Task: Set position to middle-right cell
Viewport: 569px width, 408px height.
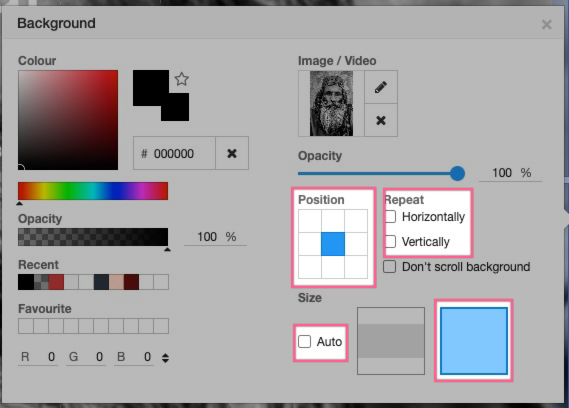Action: pyautogui.click(x=356, y=244)
